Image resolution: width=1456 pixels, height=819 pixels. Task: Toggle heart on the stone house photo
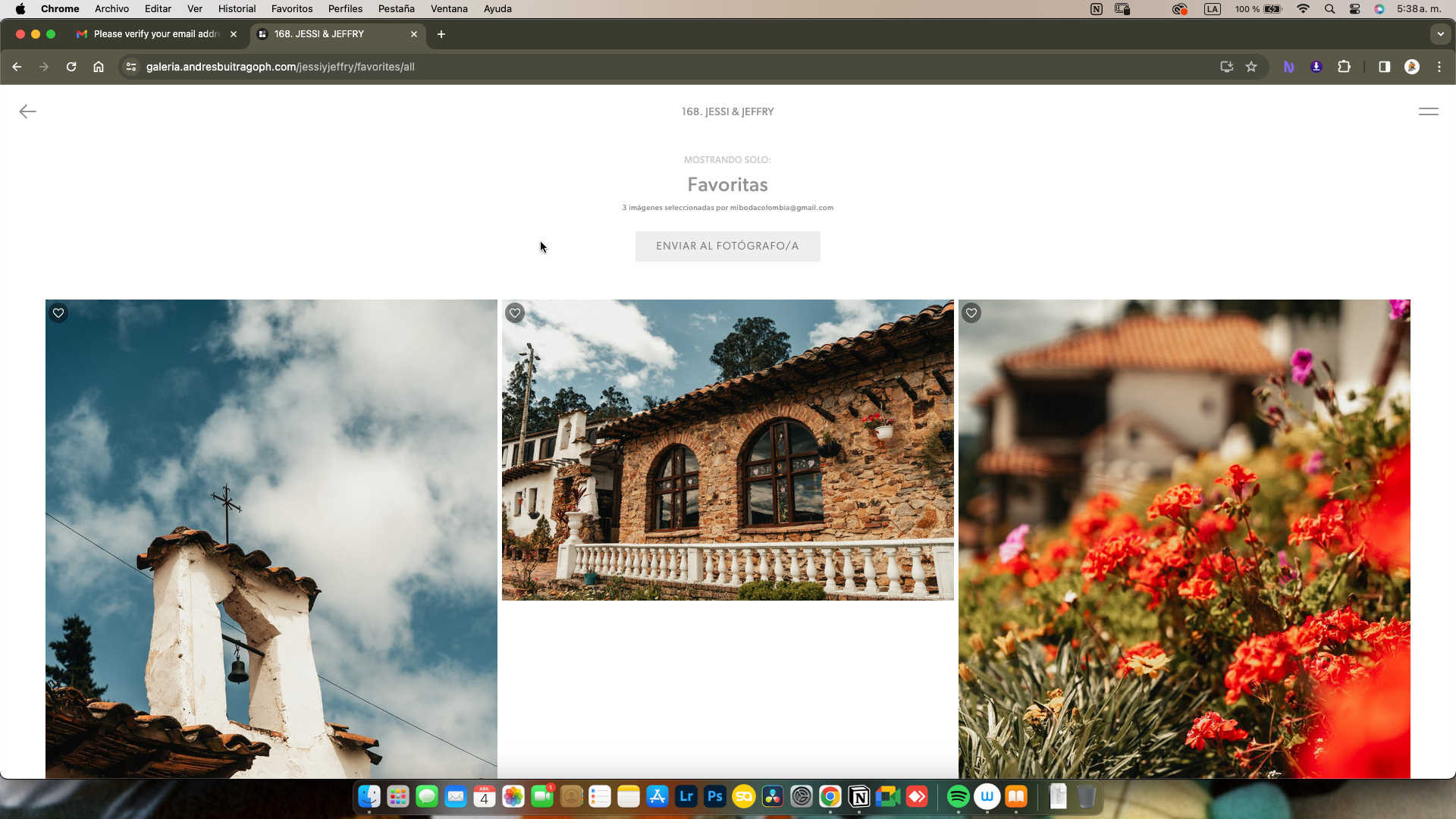pos(515,313)
